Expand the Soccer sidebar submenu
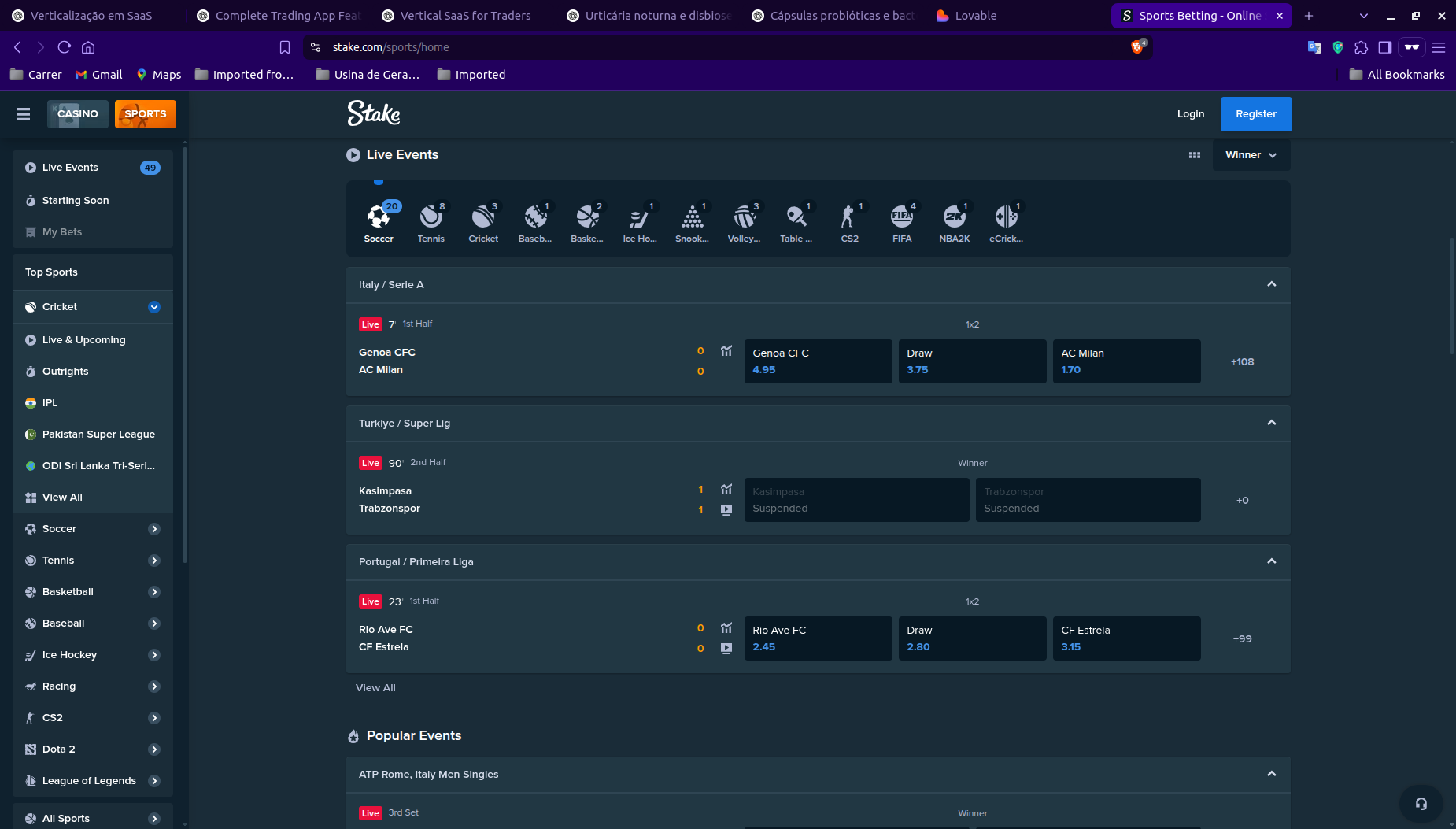The width and height of the screenshot is (1456, 829). coord(154,529)
